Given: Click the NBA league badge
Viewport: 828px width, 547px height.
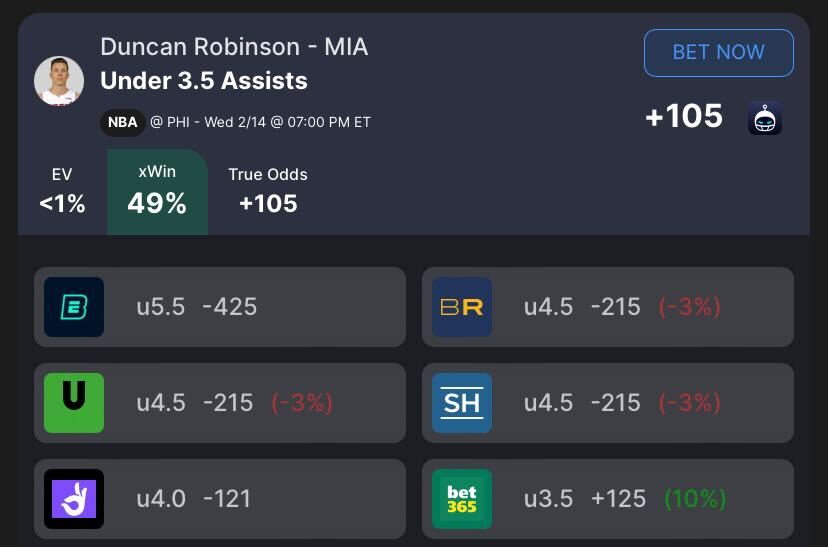Looking at the screenshot, I should click(122, 123).
